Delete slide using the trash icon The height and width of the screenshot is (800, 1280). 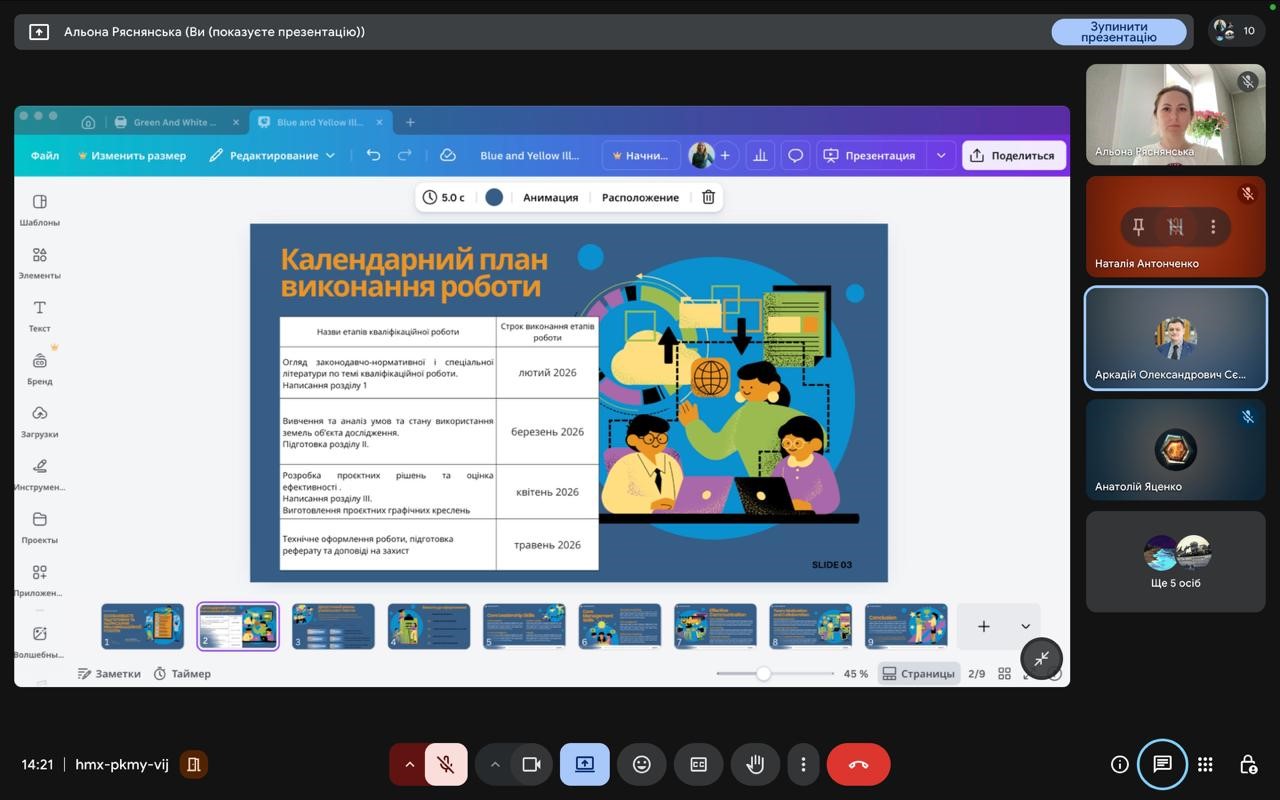pyautogui.click(x=708, y=197)
